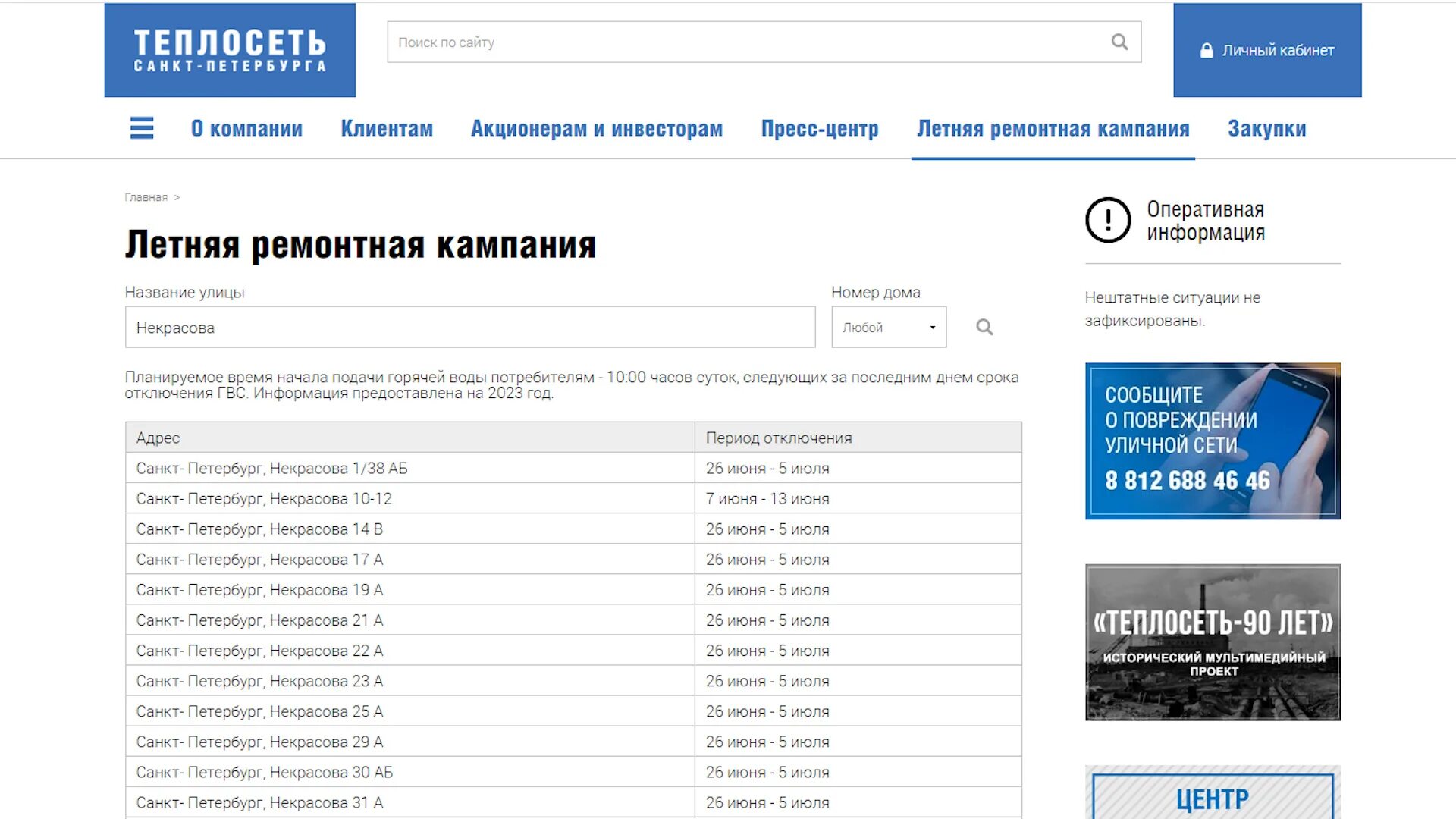Select row Некрасова 17 А
1456x819 pixels.
pyautogui.click(x=573, y=559)
